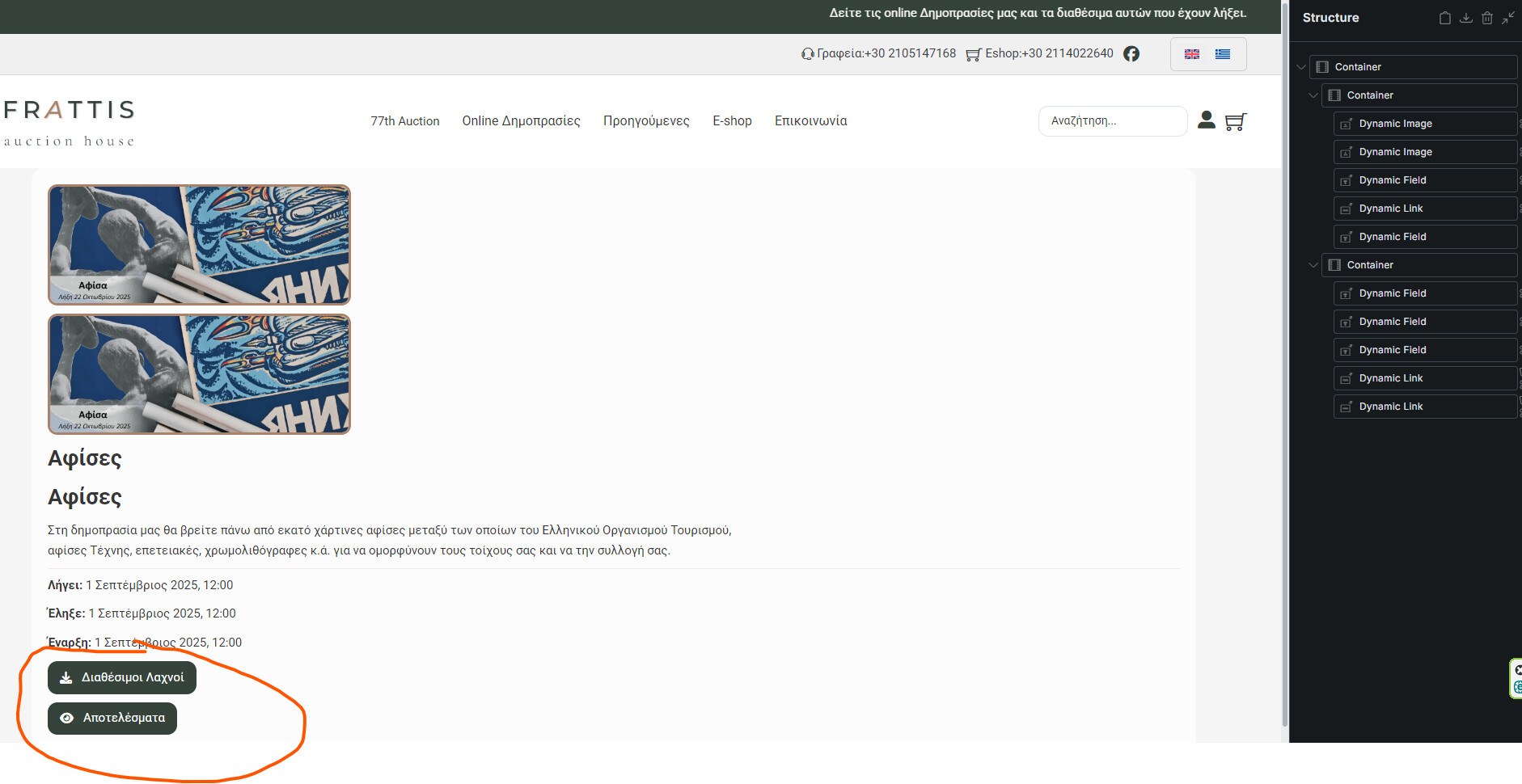Image resolution: width=1522 pixels, height=784 pixels.
Task: Click the top Αφίσα poster thumbnail
Action: coord(199,245)
